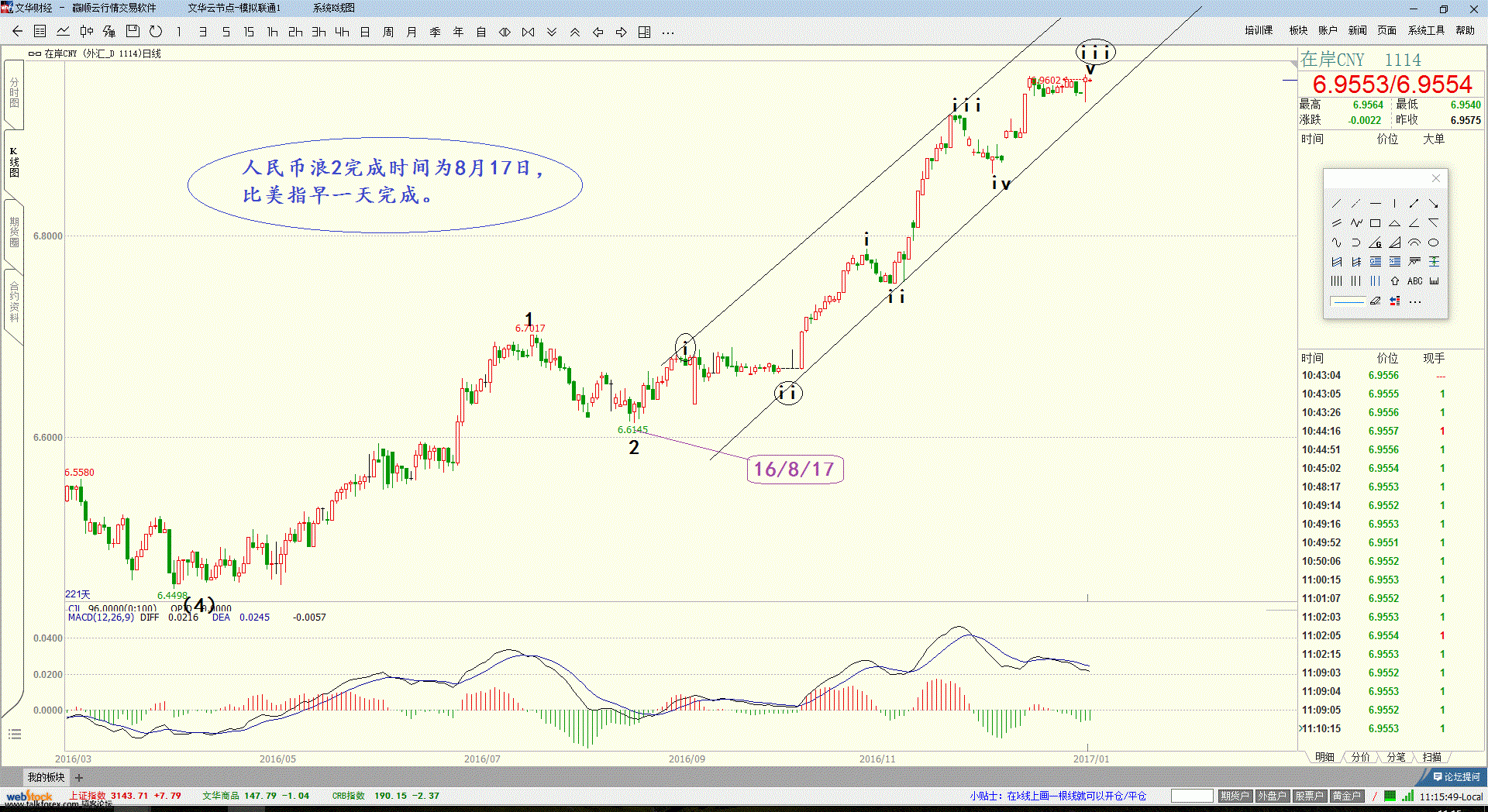Open the 板块 menu

(1298, 30)
